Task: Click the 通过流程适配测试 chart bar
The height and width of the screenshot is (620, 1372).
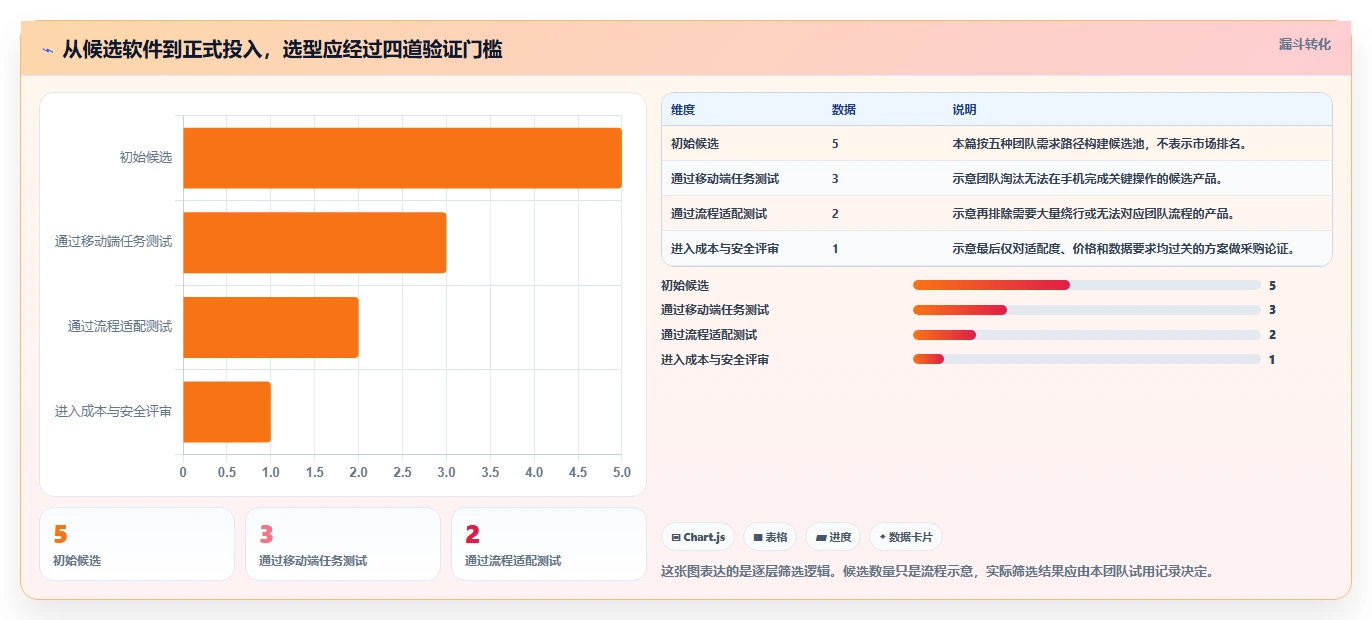Action: pos(270,327)
